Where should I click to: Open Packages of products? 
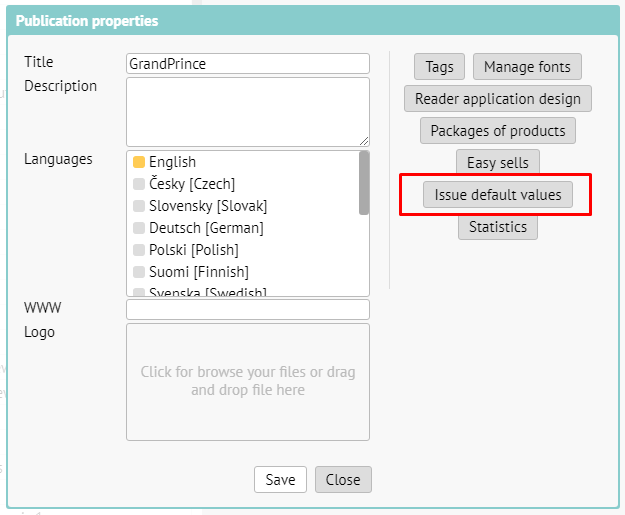click(498, 131)
